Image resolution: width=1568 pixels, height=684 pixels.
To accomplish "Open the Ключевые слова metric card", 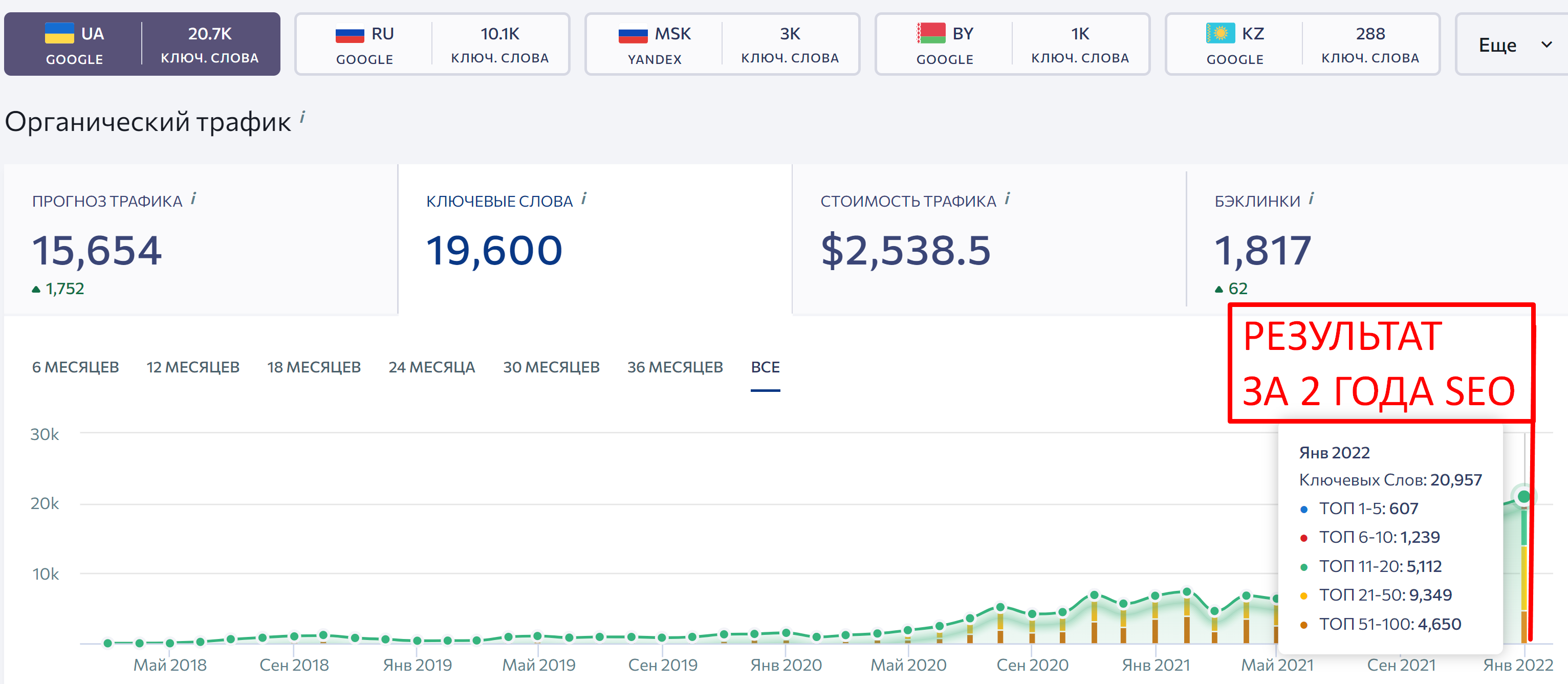I will [x=595, y=240].
